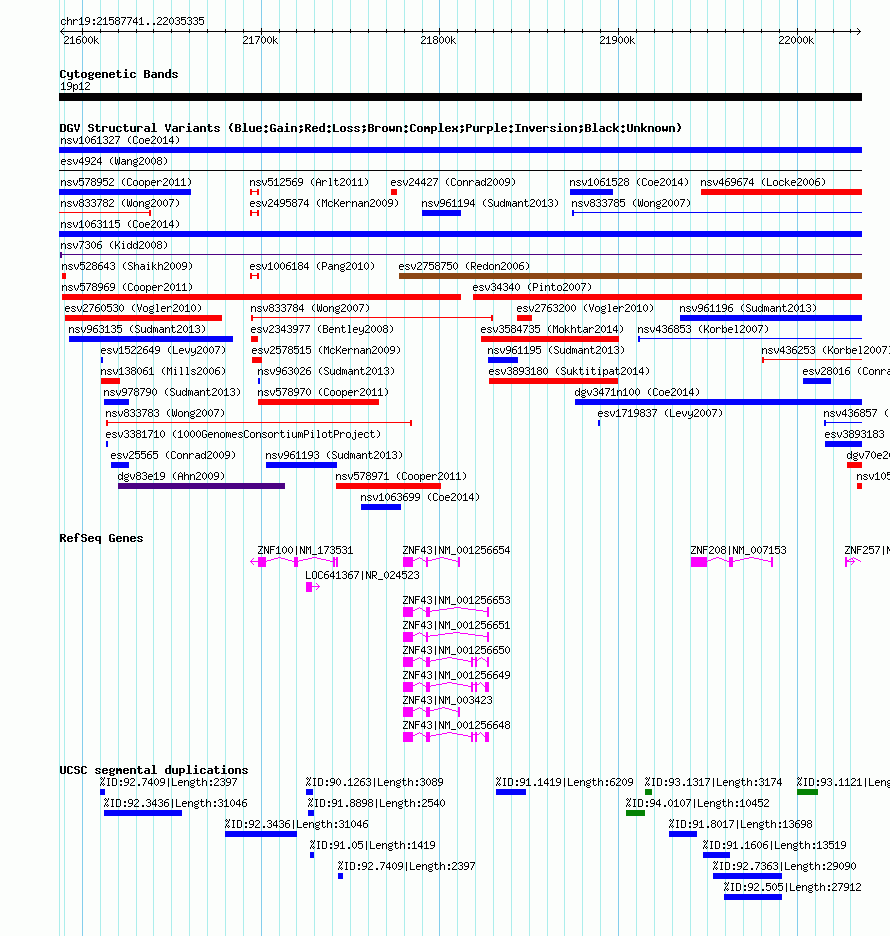Viewport: 890px width, 936px height.
Task: Select the nsv528643 (Shaikh2009) label
Action: pos(127,266)
